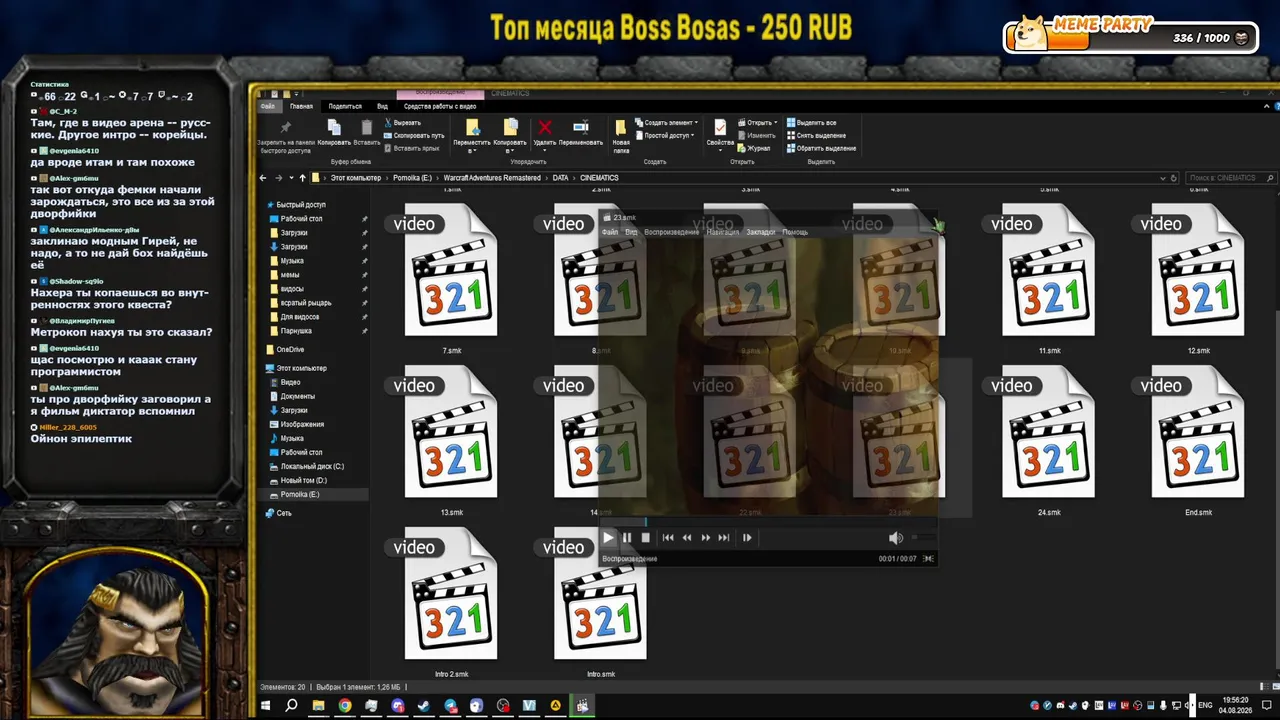Open the Переместить в dropdown
The height and width of the screenshot is (720, 1280).
tap(472, 136)
